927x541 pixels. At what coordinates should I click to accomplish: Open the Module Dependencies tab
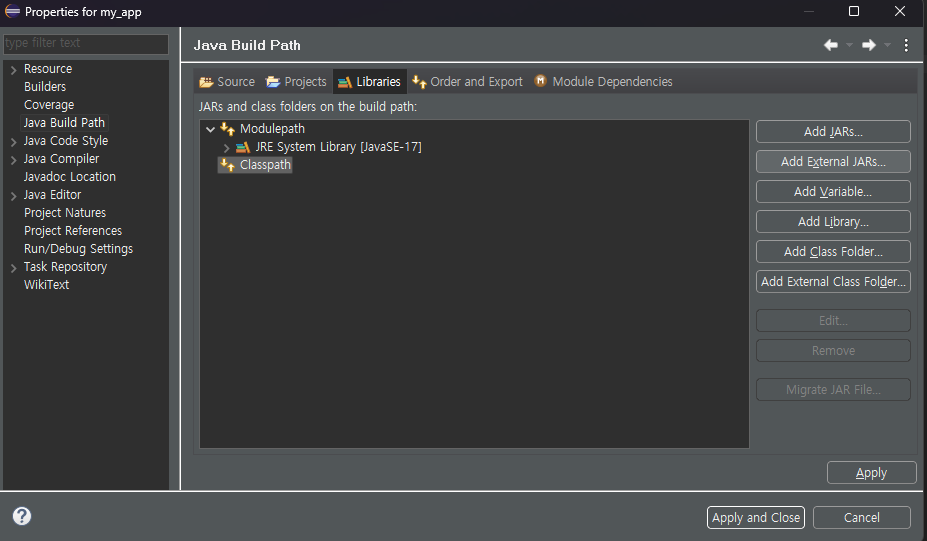pos(604,82)
